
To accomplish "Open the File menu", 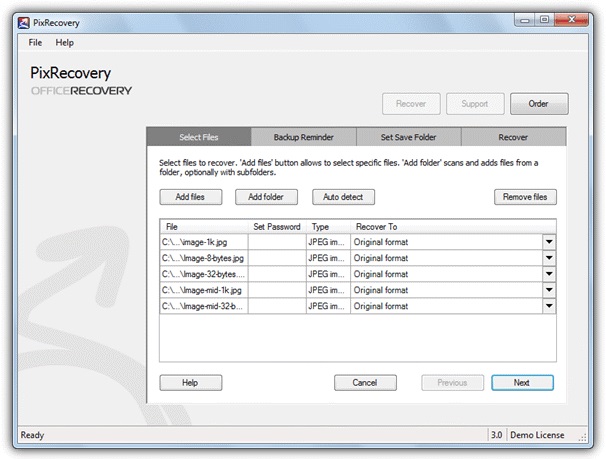I will pos(35,43).
